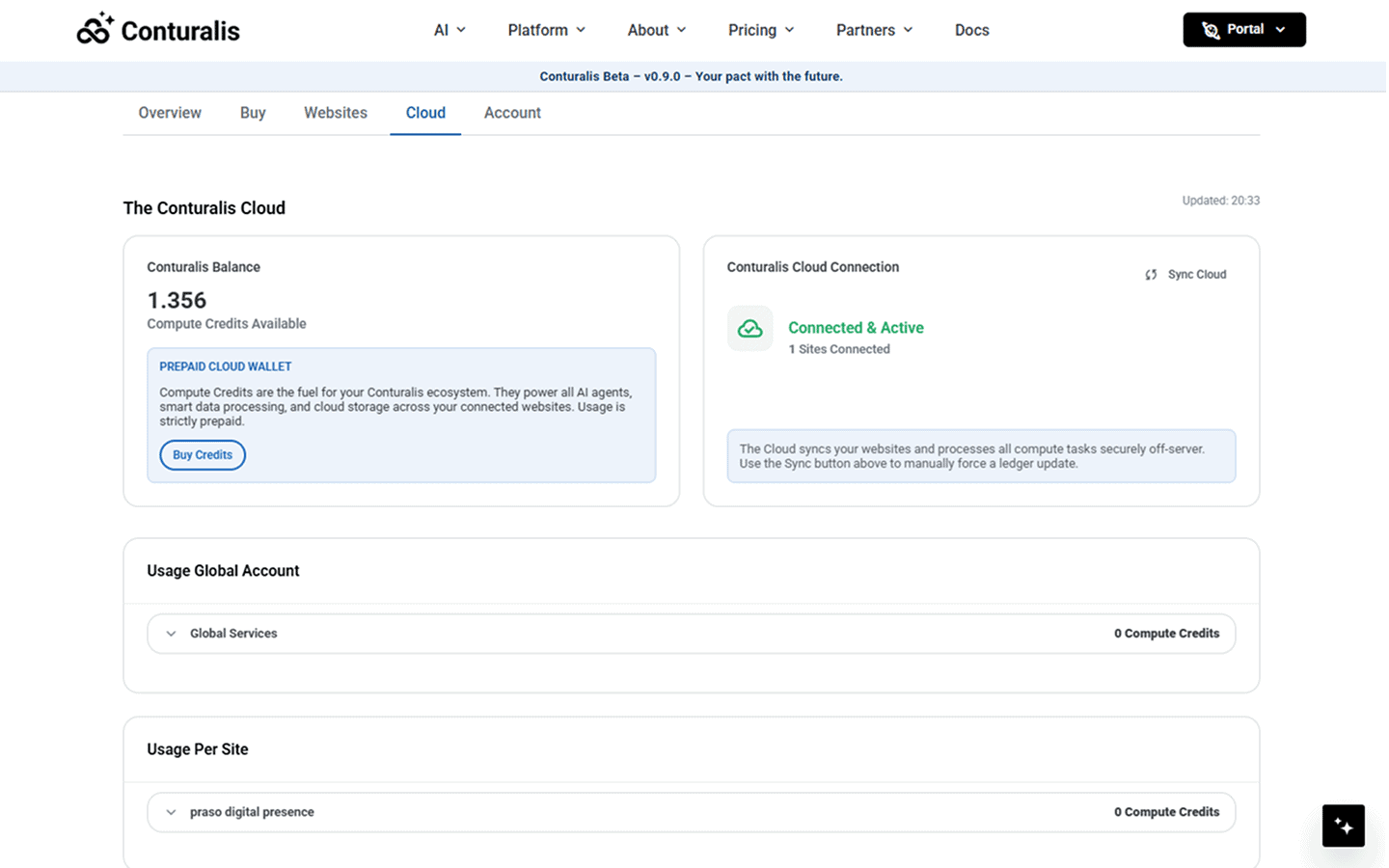Open the AI dropdown menu
1389x868 pixels.
pyautogui.click(x=449, y=30)
